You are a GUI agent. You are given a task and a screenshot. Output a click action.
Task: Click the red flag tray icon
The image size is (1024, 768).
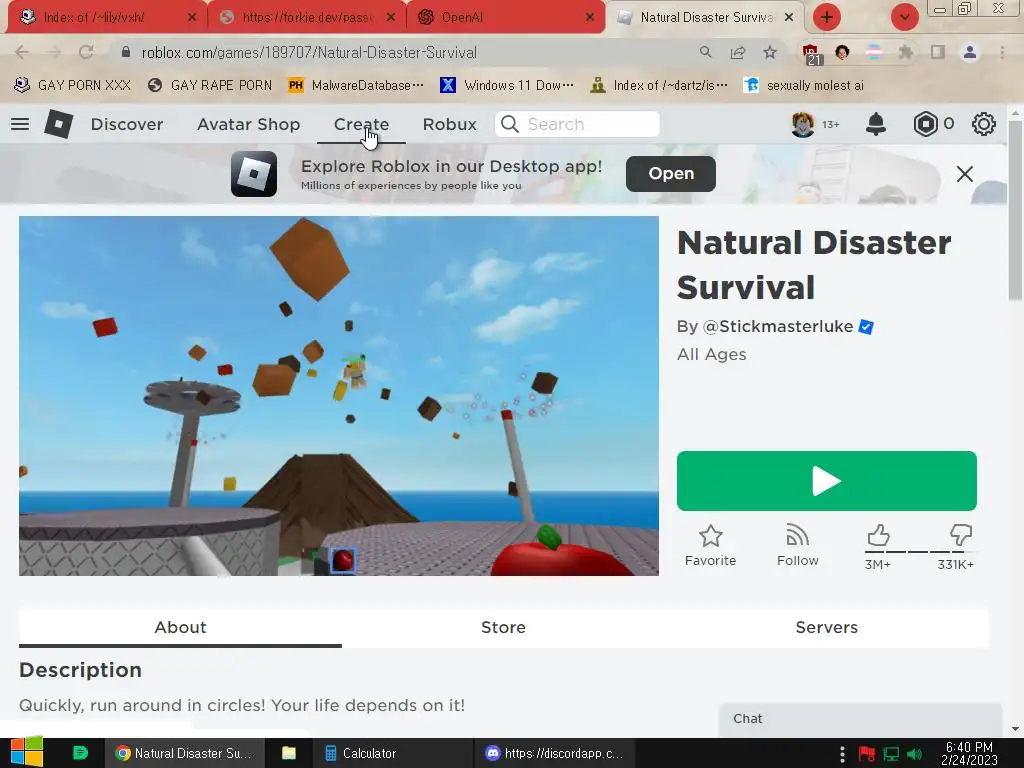click(867, 754)
